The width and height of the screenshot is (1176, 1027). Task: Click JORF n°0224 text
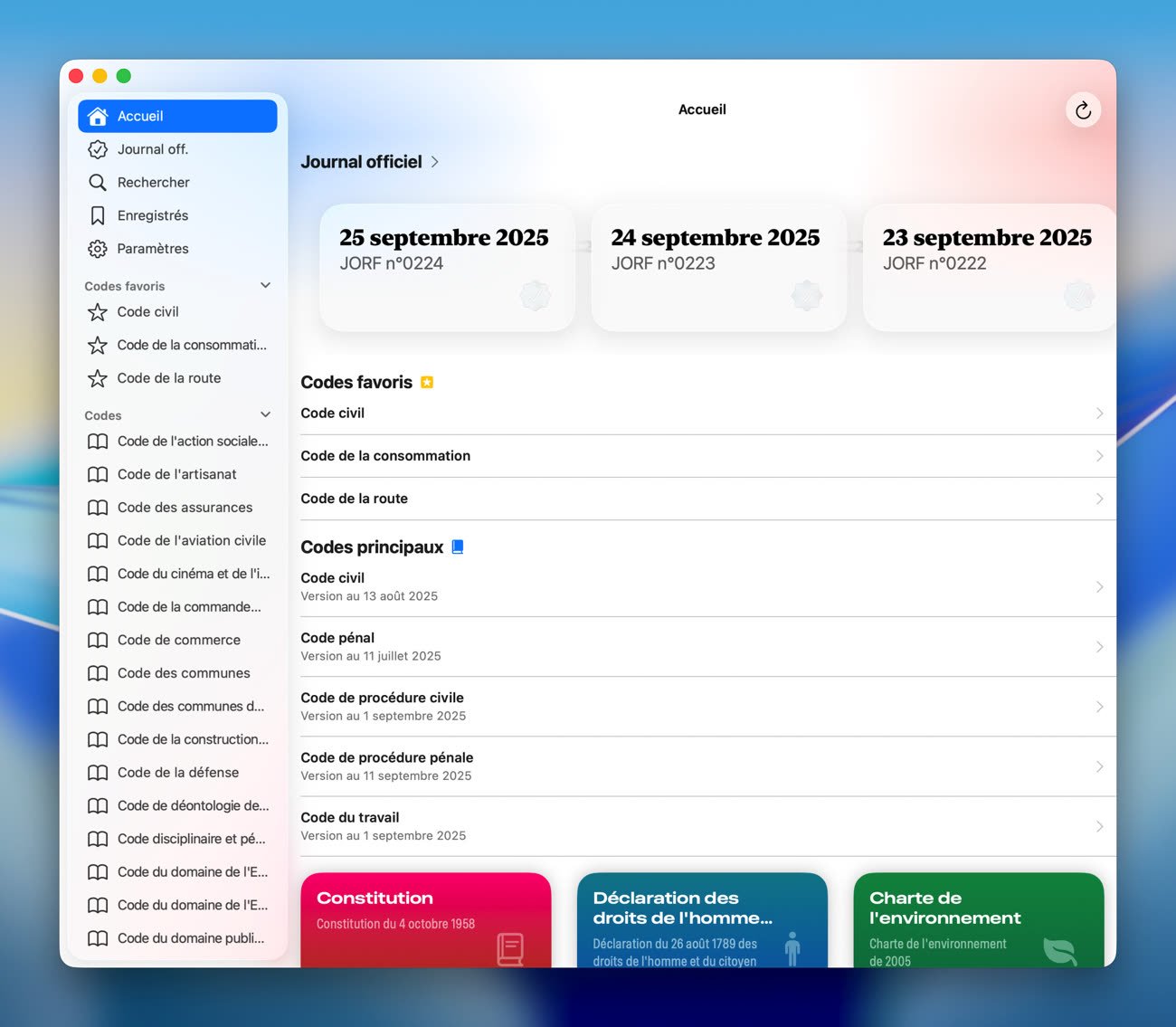pyautogui.click(x=392, y=263)
